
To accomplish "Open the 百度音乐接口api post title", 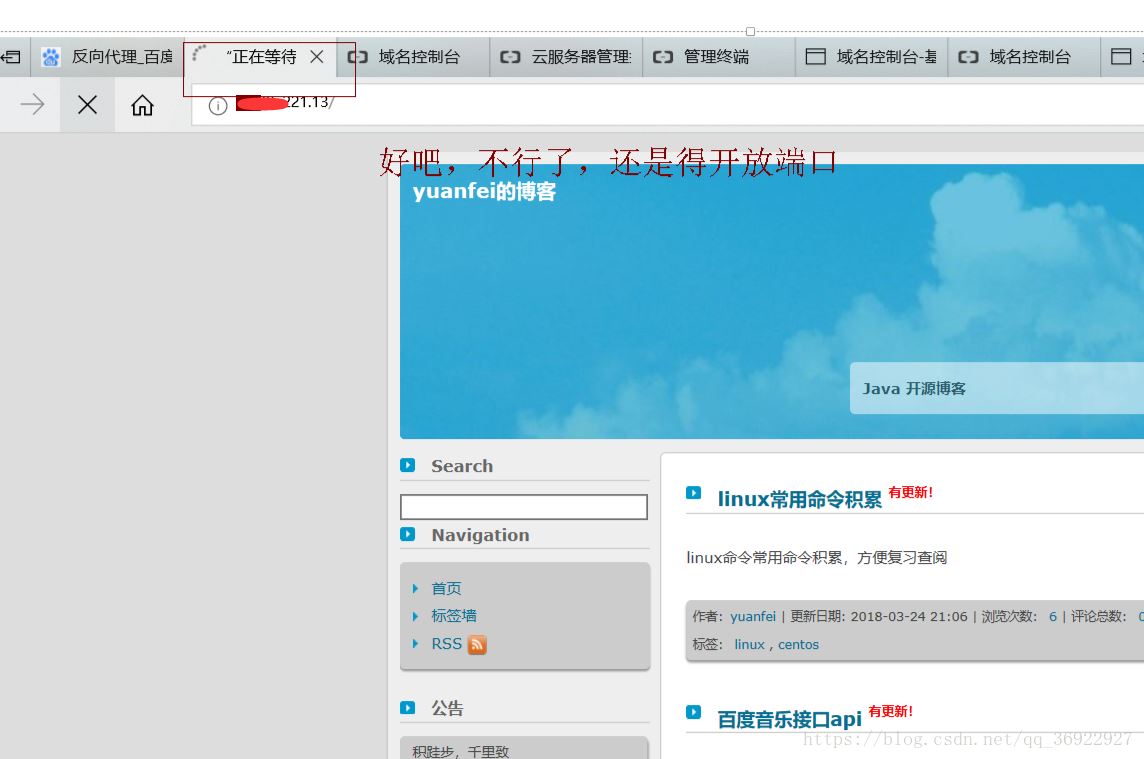I will click(789, 719).
